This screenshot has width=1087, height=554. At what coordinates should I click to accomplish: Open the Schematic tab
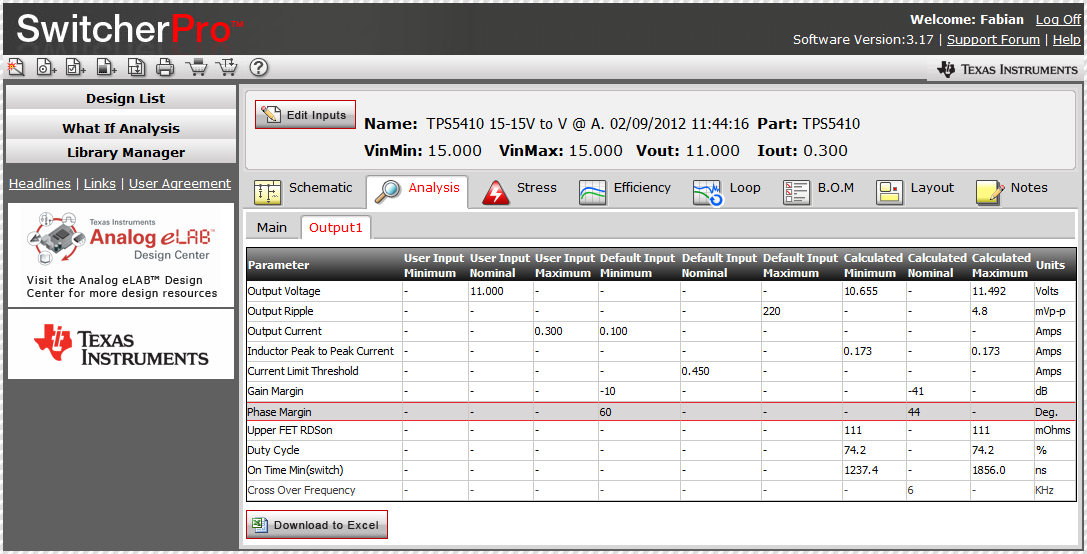tap(320, 188)
